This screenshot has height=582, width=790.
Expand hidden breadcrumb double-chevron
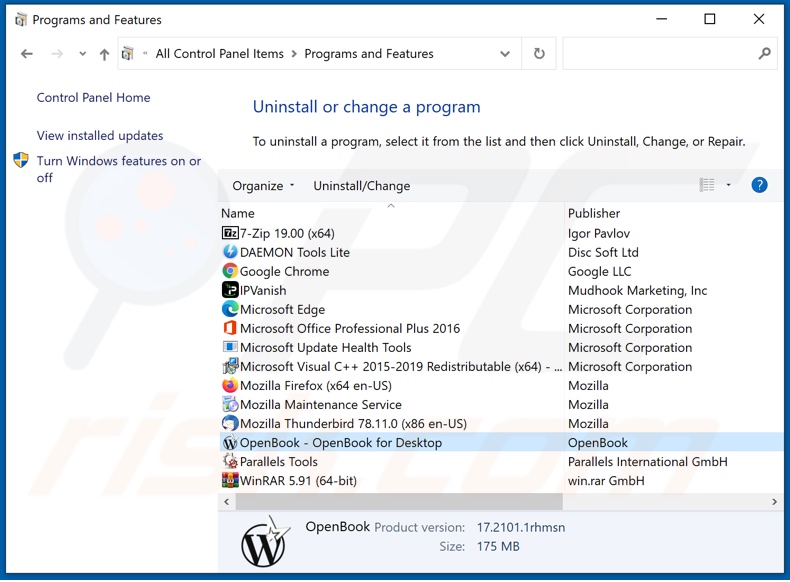point(145,53)
